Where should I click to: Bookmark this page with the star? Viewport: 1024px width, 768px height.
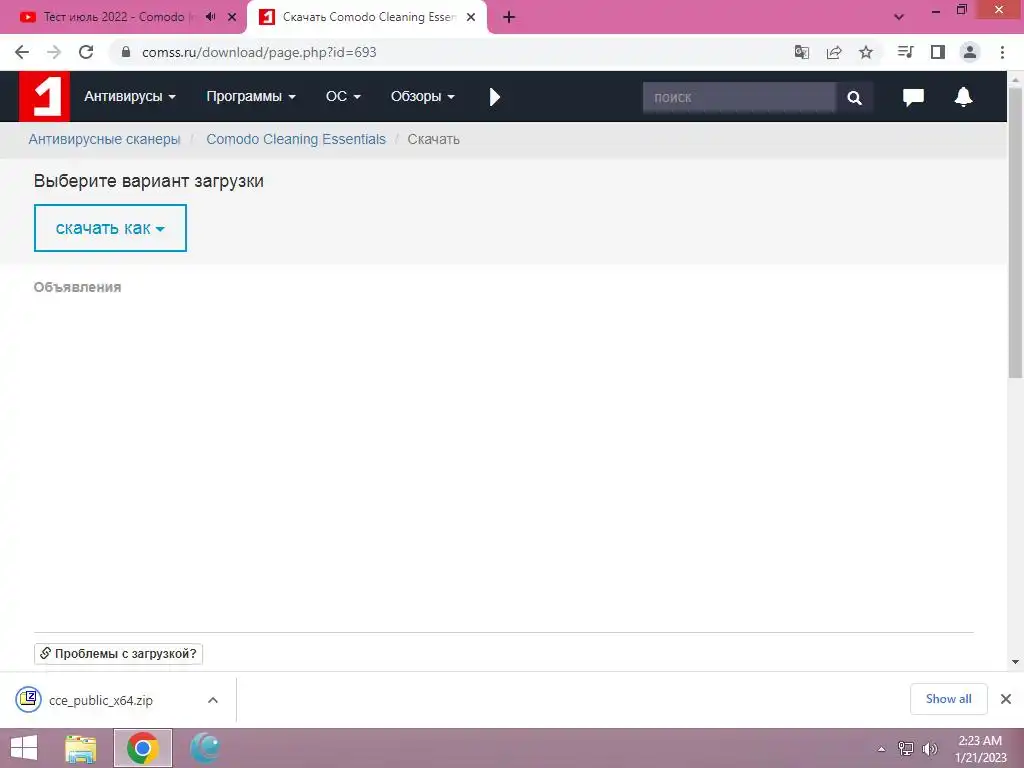866,52
